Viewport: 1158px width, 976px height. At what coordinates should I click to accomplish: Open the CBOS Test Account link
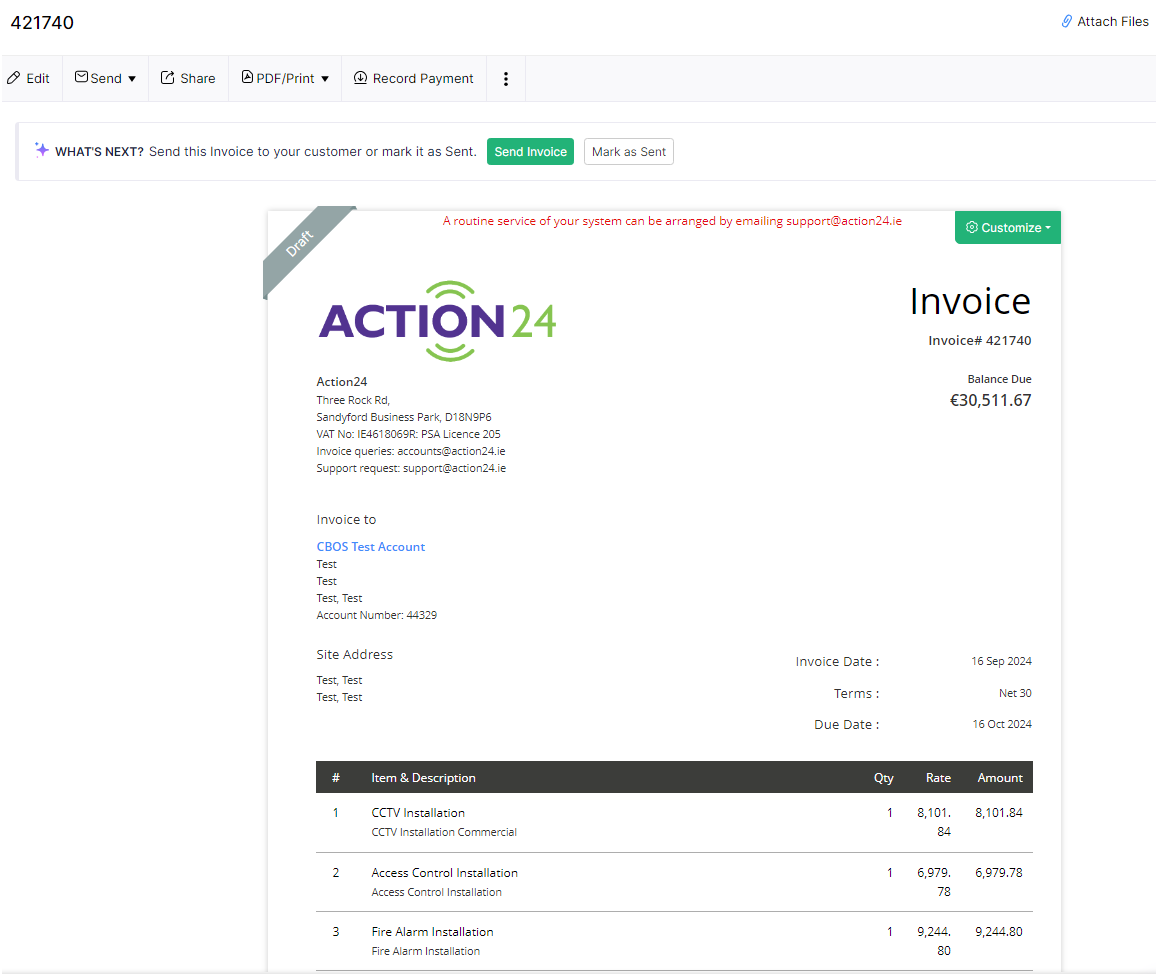click(370, 547)
